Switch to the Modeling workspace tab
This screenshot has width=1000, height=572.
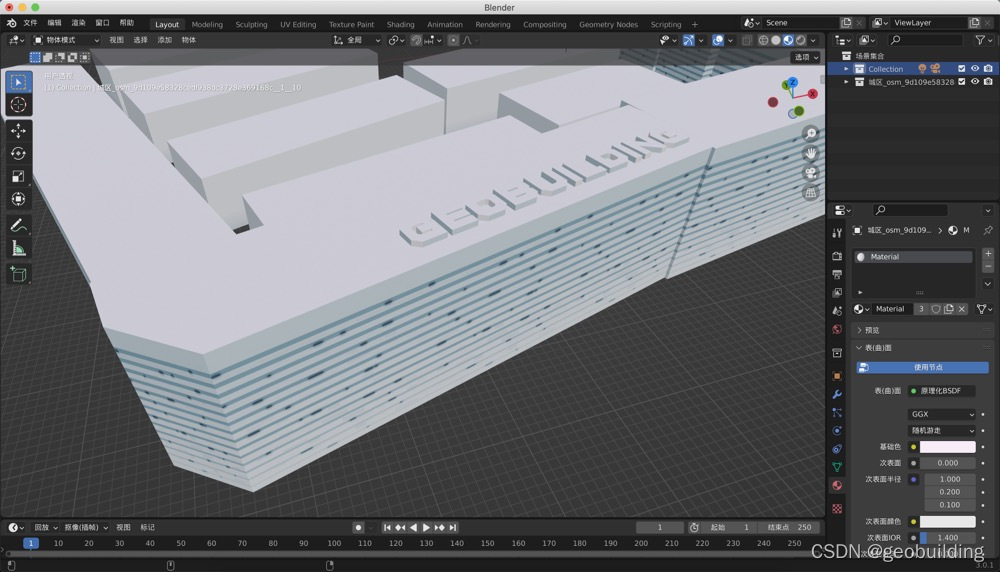(x=207, y=24)
